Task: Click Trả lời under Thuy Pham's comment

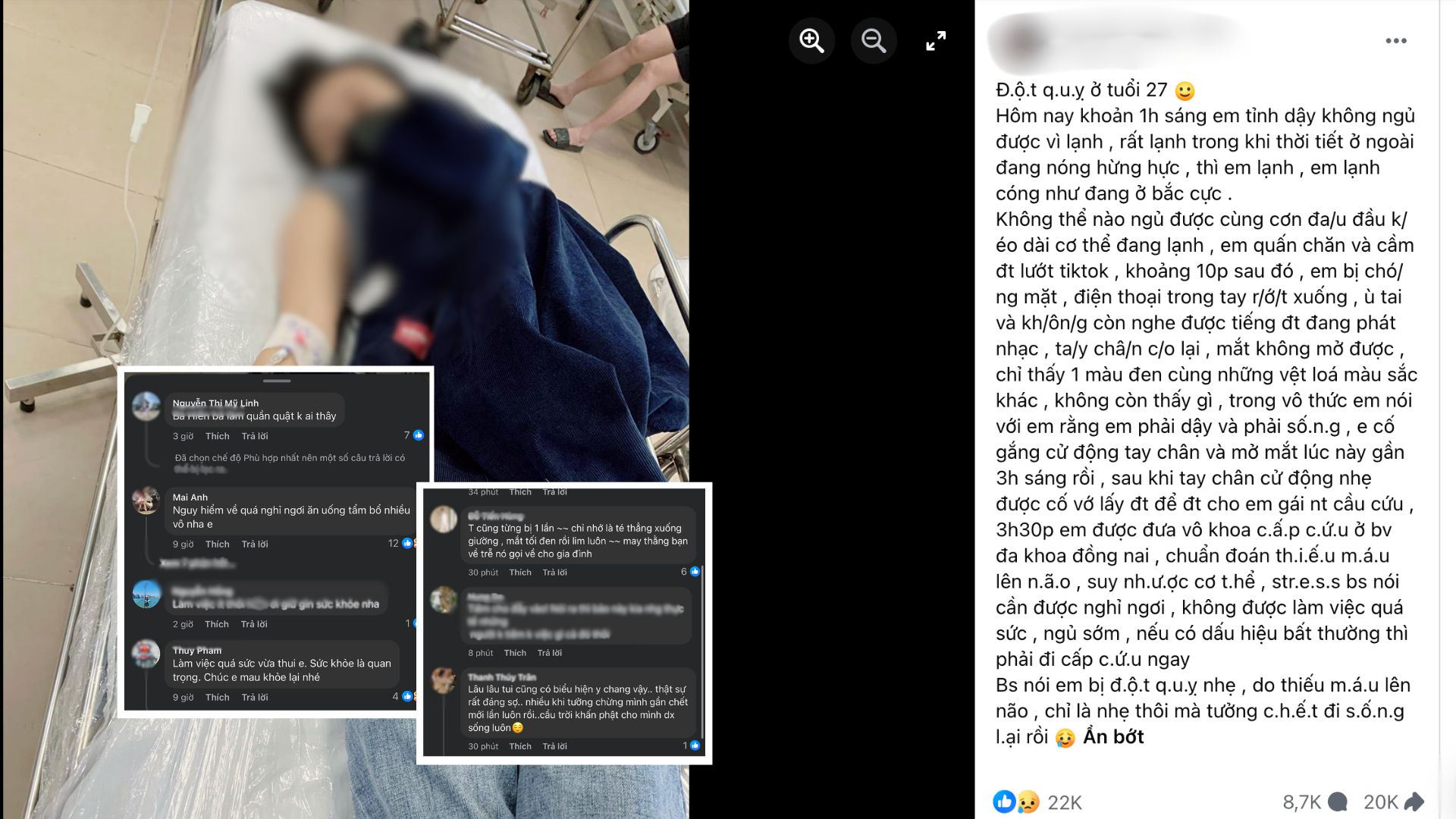Action: tap(254, 697)
